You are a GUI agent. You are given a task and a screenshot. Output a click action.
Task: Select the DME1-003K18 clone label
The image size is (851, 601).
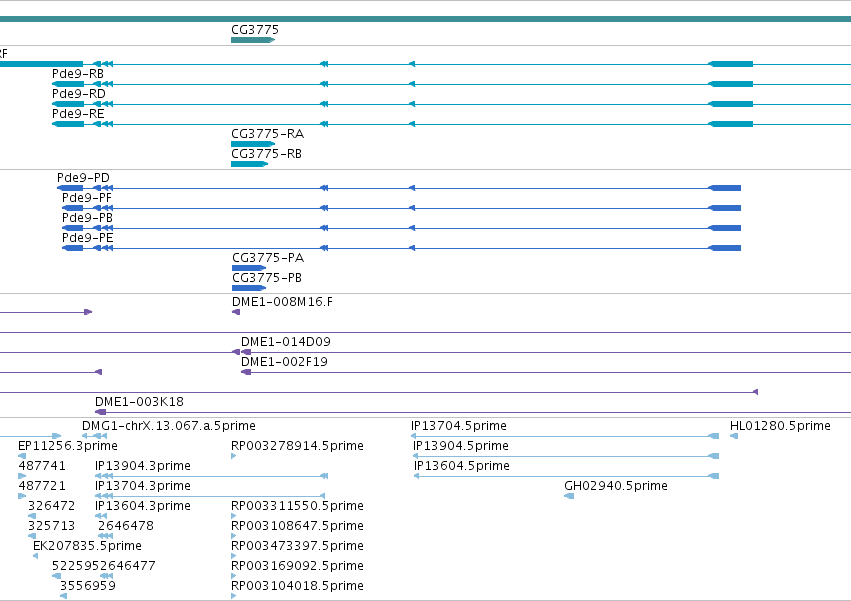(139, 402)
